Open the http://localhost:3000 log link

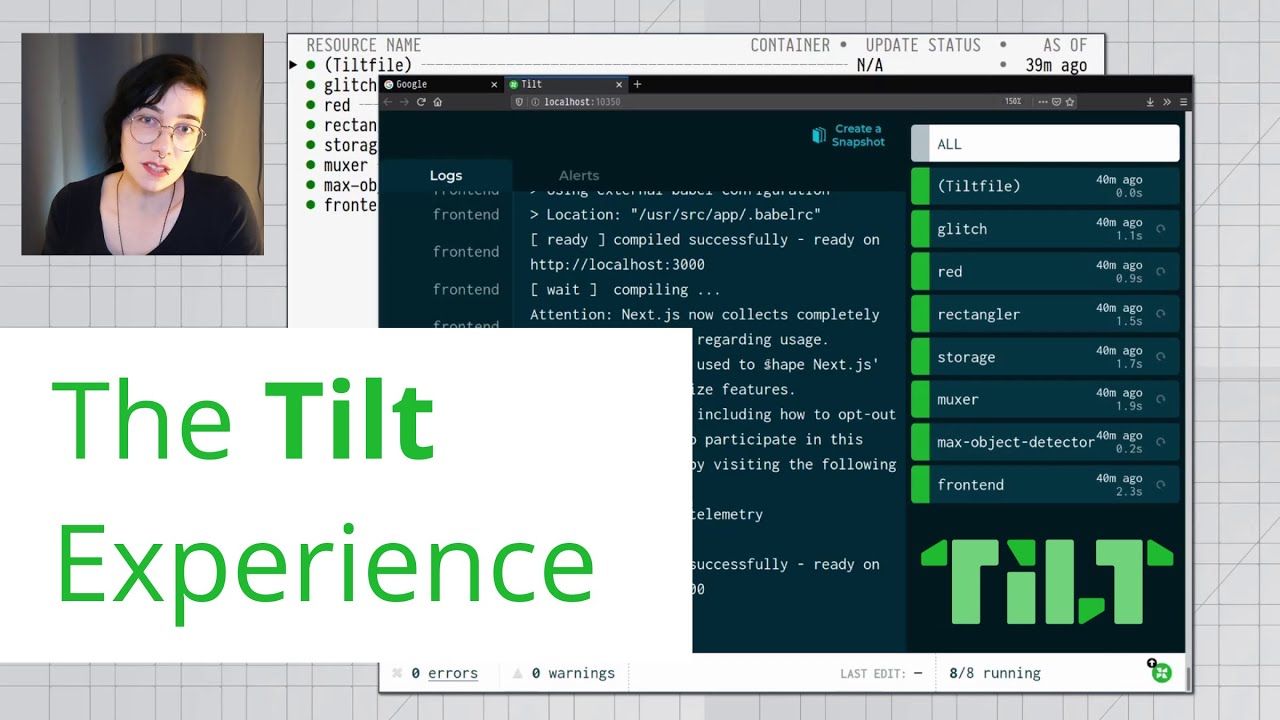tap(617, 265)
